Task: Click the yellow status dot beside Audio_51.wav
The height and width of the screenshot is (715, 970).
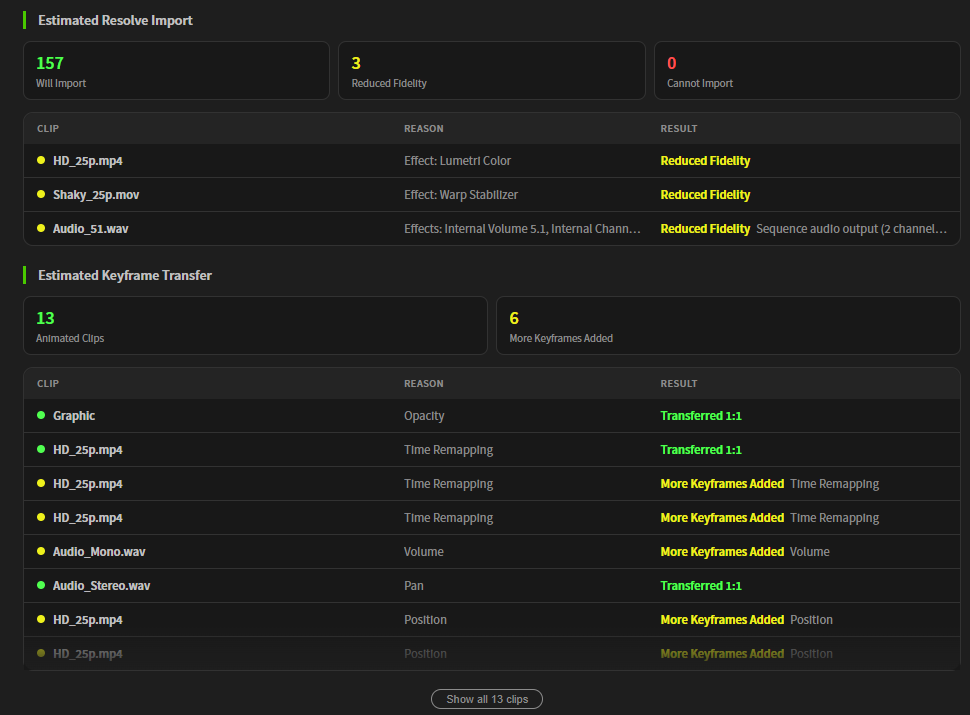Action: point(41,228)
